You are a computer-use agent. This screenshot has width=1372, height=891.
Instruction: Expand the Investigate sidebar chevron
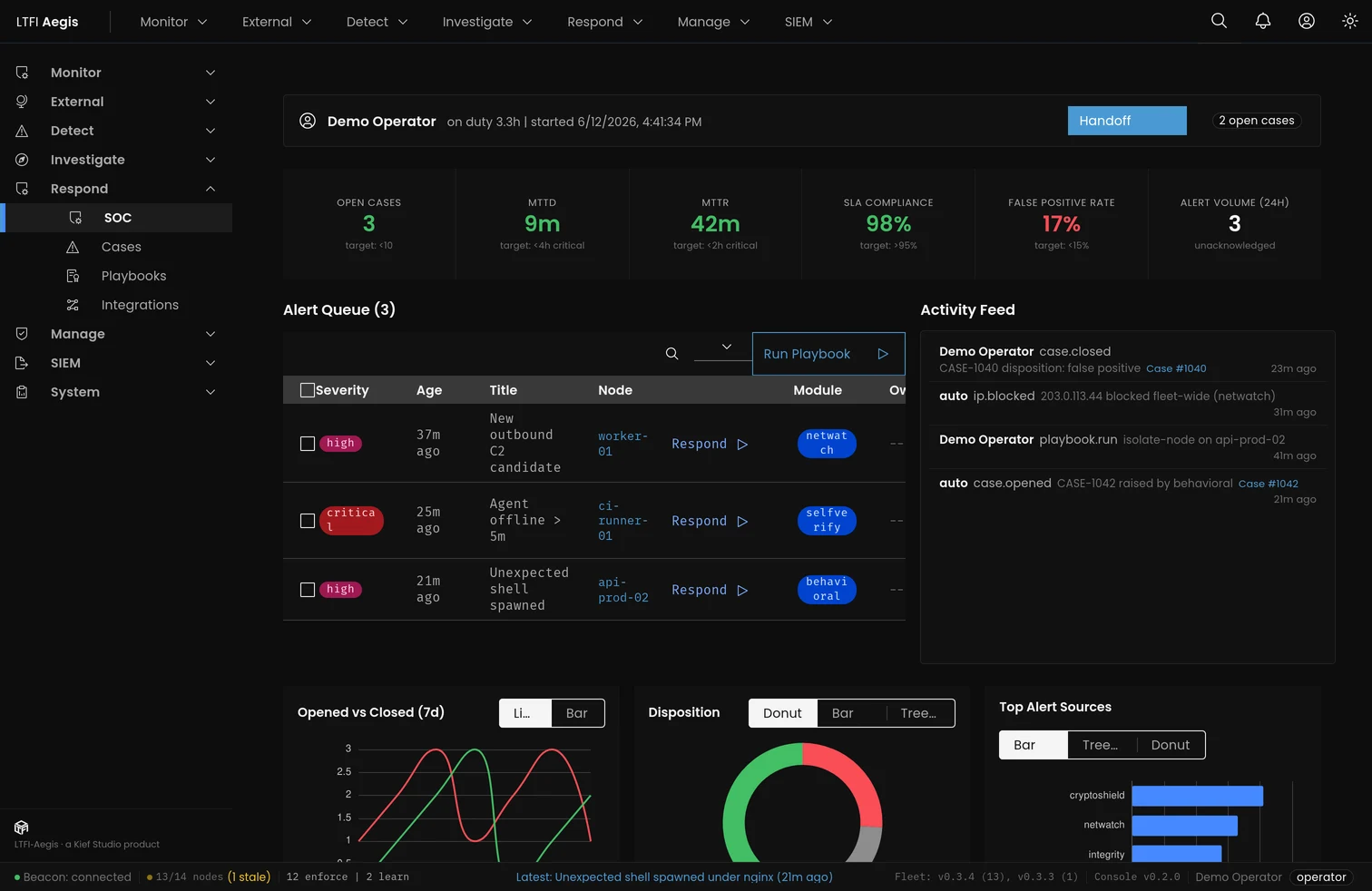click(x=211, y=160)
